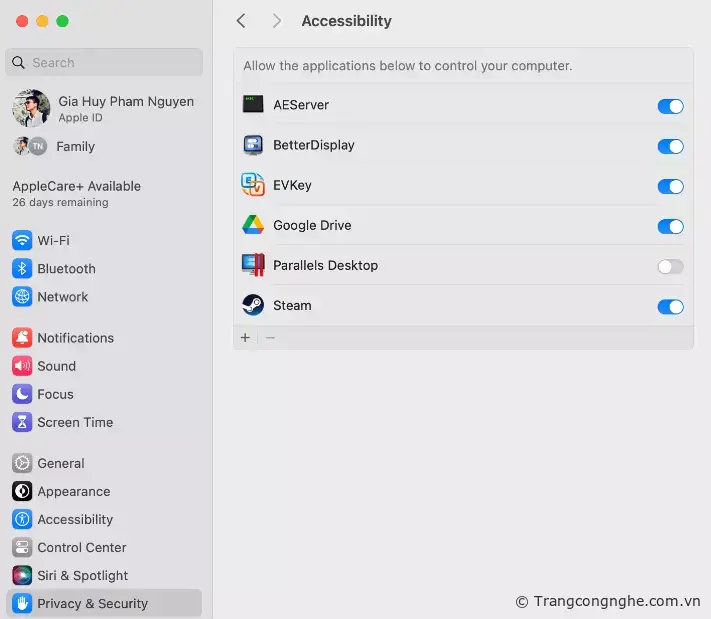Open the General settings section

click(61, 464)
